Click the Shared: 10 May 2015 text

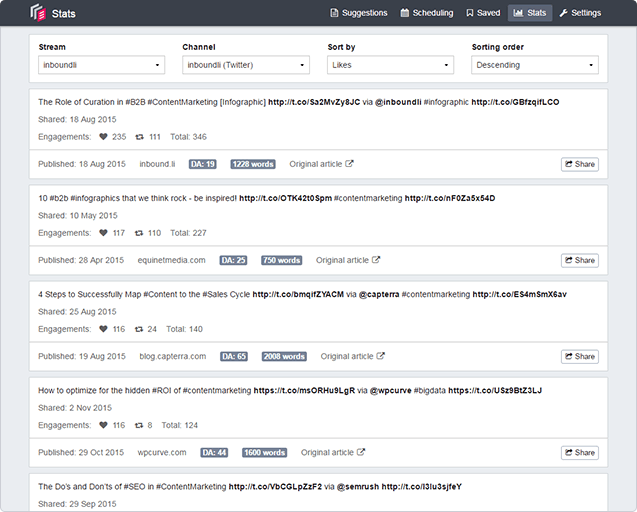[78, 215]
